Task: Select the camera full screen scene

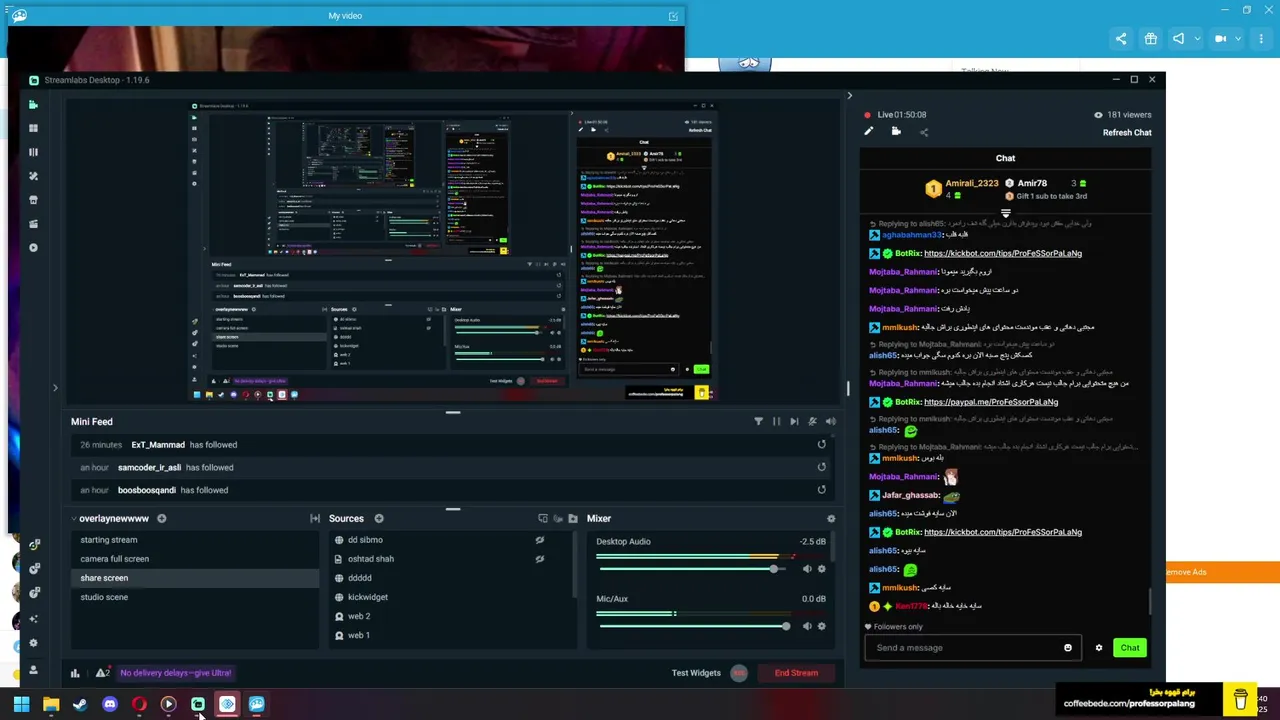Action: tap(196, 559)
